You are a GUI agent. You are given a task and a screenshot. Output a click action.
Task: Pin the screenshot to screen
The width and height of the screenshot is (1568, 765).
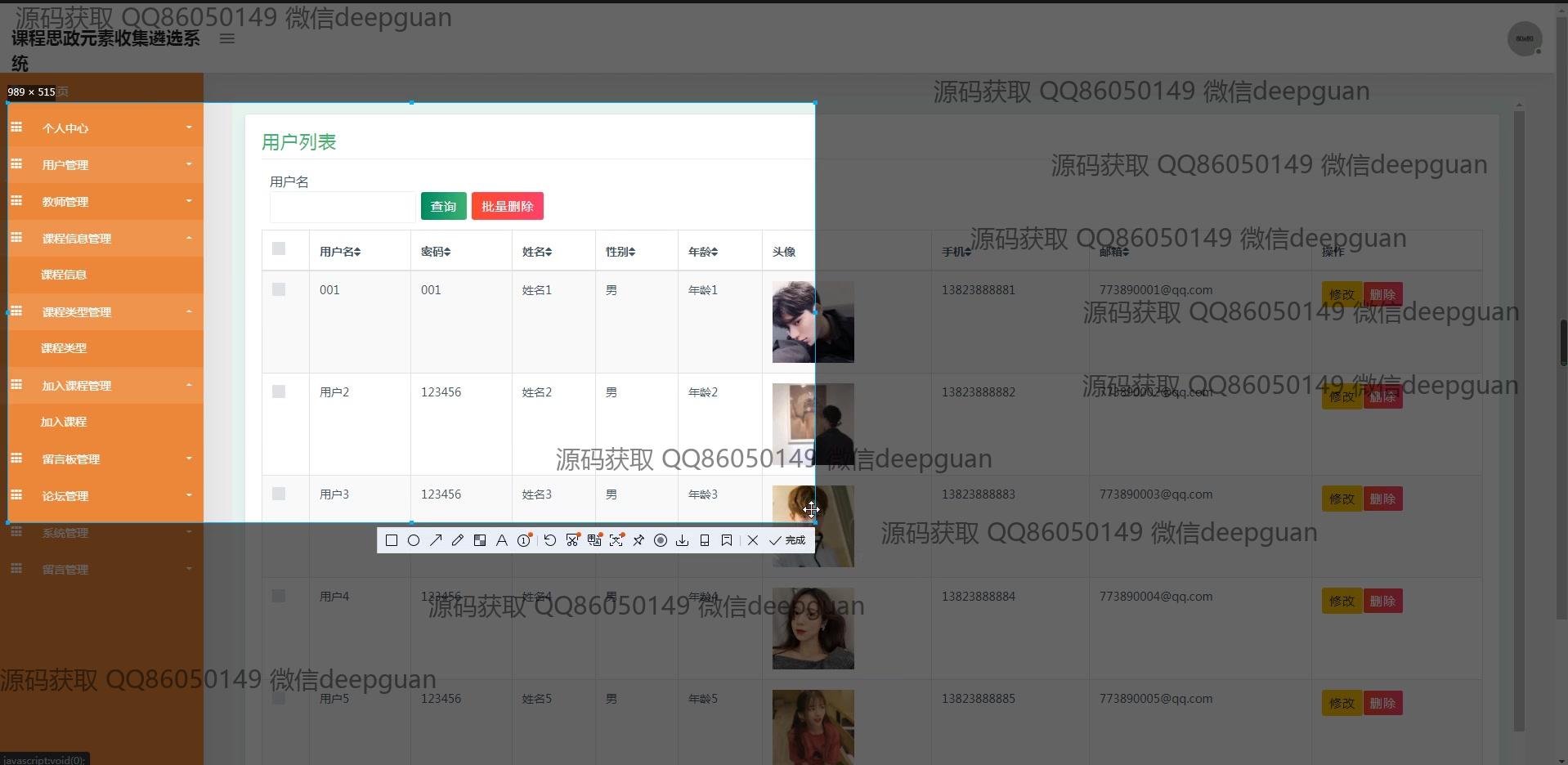[638, 540]
